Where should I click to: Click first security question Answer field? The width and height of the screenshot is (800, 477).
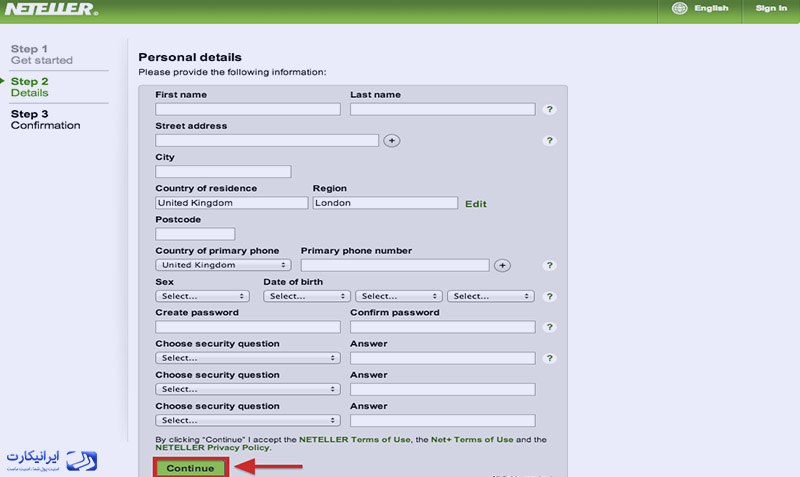pyautogui.click(x=443, y=358)
